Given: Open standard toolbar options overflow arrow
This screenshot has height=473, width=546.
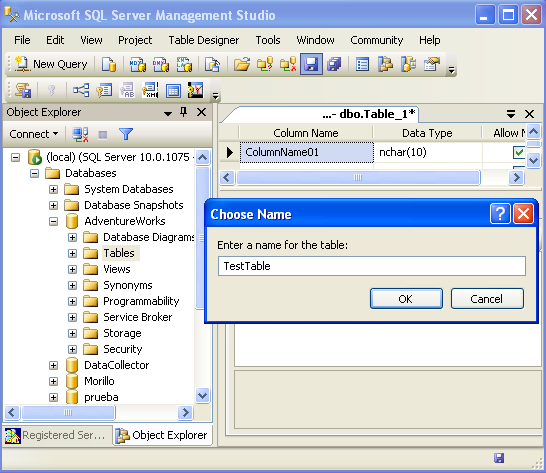Looking at the screenshot, I should (x=452, y=70).
